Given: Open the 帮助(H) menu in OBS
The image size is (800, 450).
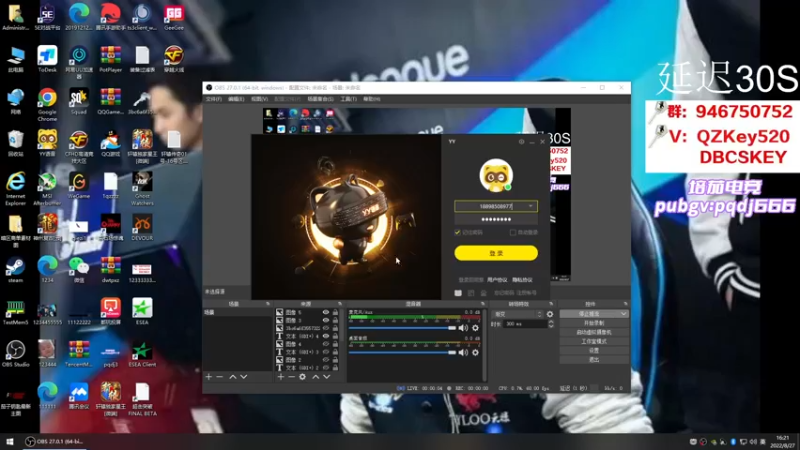Looking at the screenshot, I should click(371, 99).
